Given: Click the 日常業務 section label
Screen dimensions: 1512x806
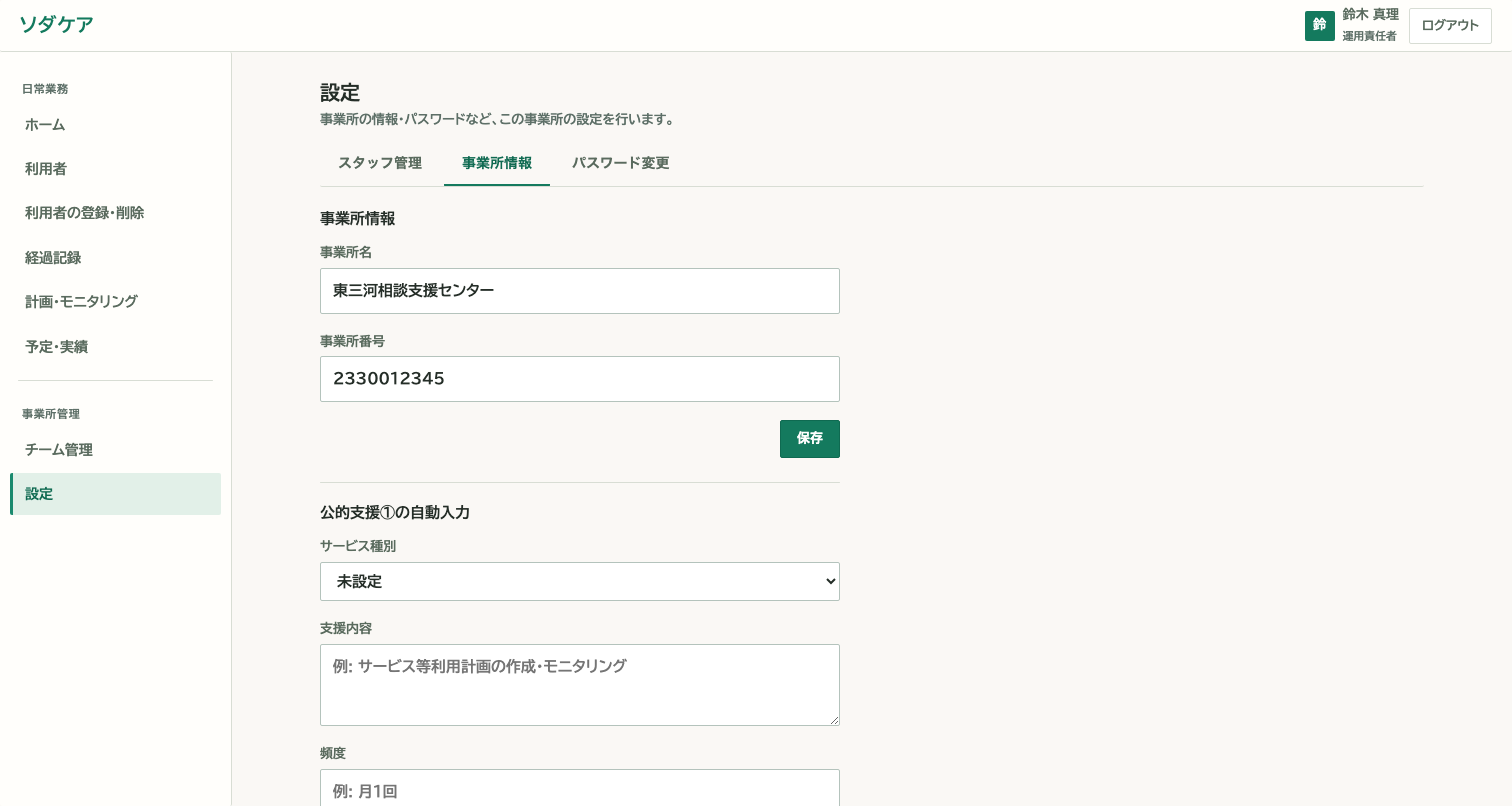Looking at the screenshot, I should (x=45, y=89).
